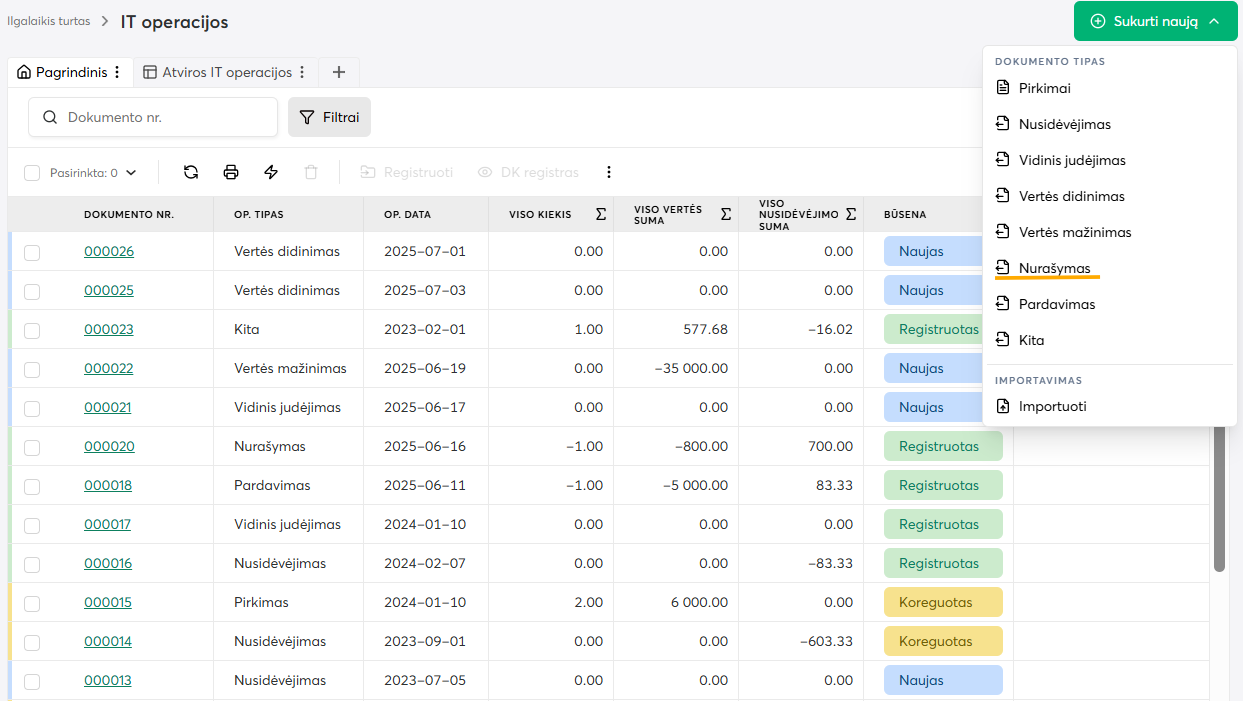Collapse the Sukurti naują dropdown button
The height and width of the screenshot is (701, 1243).
(1155, 21)
